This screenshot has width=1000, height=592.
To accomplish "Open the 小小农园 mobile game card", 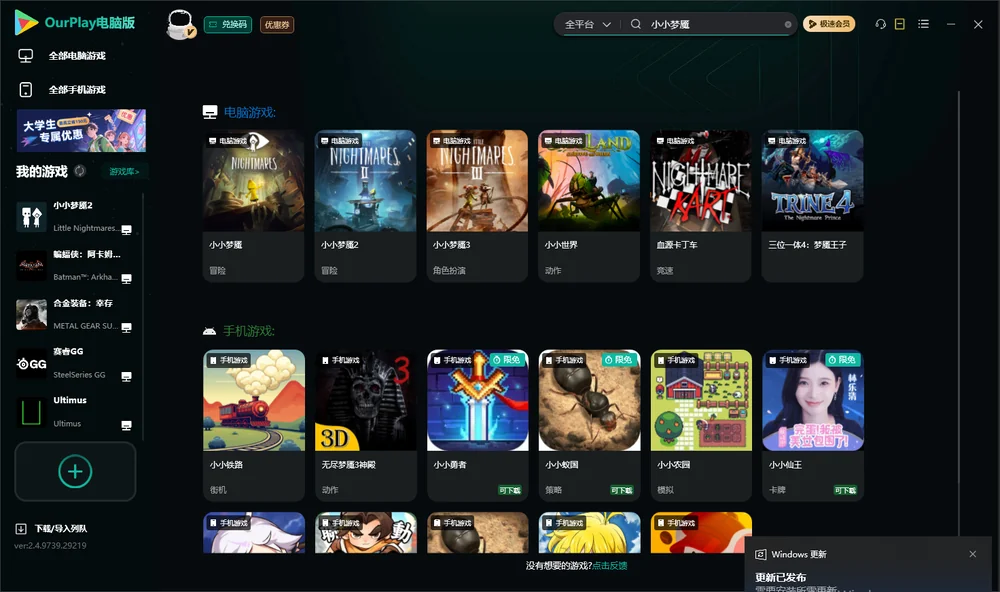I will (x=701, y=425).
